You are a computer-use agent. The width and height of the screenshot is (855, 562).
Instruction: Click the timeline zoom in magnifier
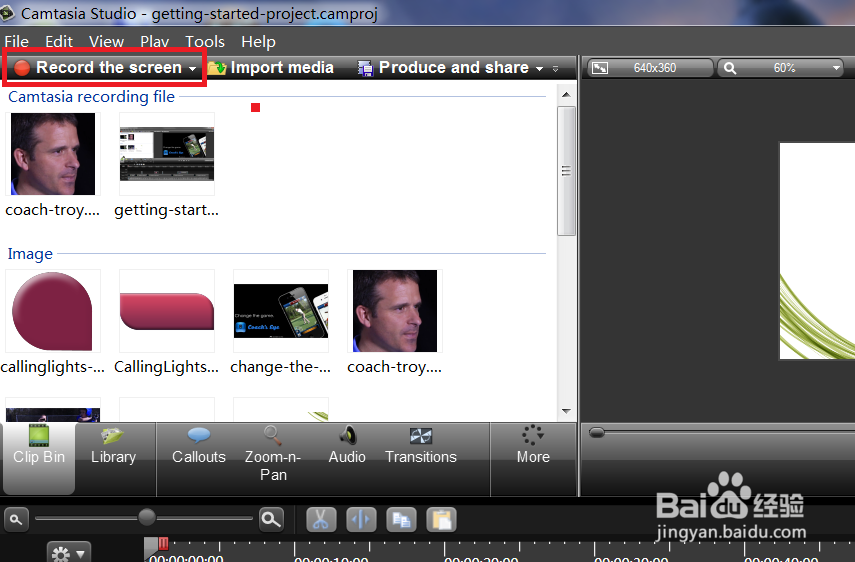point(271,519)
